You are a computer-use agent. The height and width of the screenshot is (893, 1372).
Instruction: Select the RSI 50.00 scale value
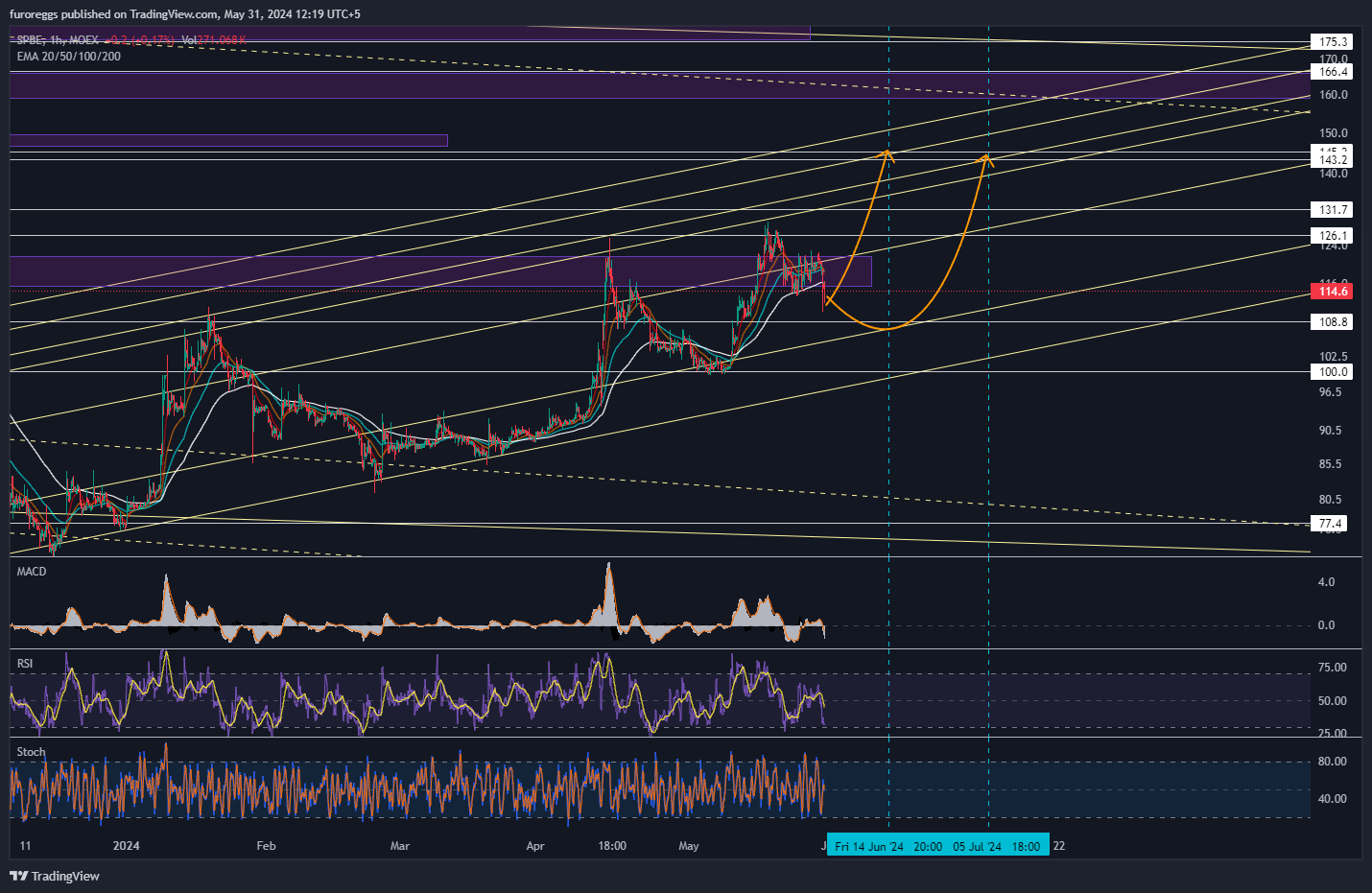point(1333,701)
